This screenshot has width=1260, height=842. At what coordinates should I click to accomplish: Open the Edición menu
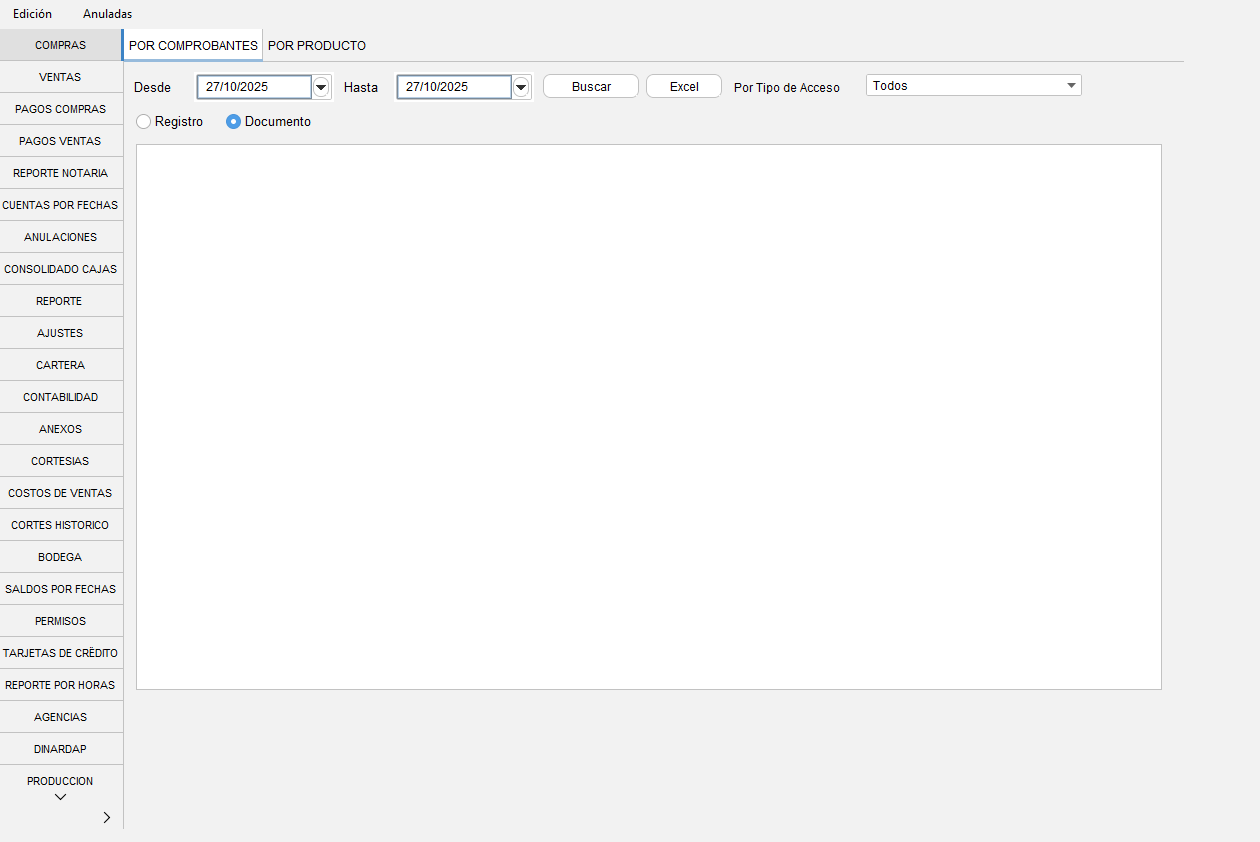(32, 14)
